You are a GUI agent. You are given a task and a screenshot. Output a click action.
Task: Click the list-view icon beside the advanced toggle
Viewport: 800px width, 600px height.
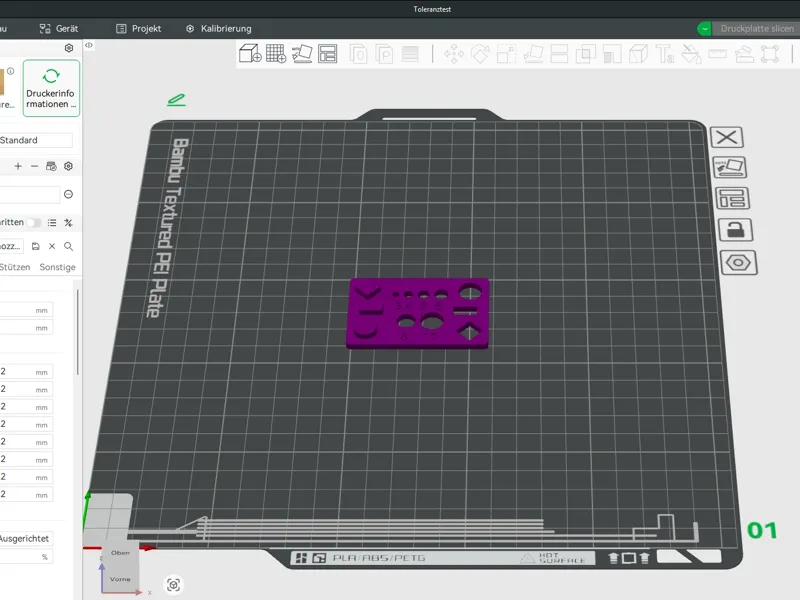pyautogui.click(x=52, y=222)
